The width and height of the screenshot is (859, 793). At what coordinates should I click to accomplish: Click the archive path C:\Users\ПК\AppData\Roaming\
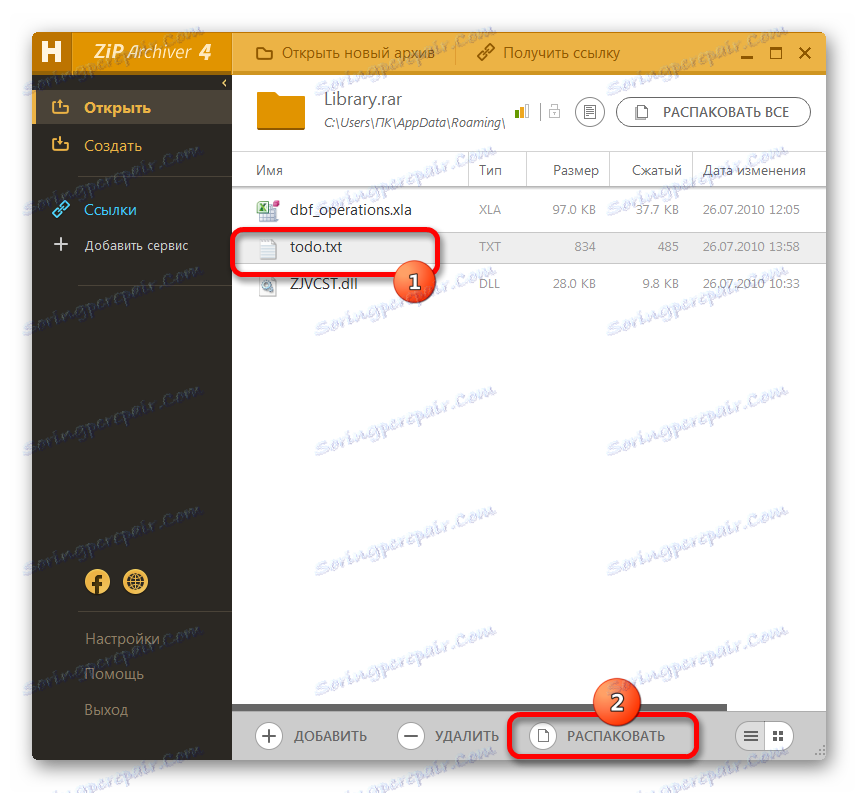click(414, 123)
